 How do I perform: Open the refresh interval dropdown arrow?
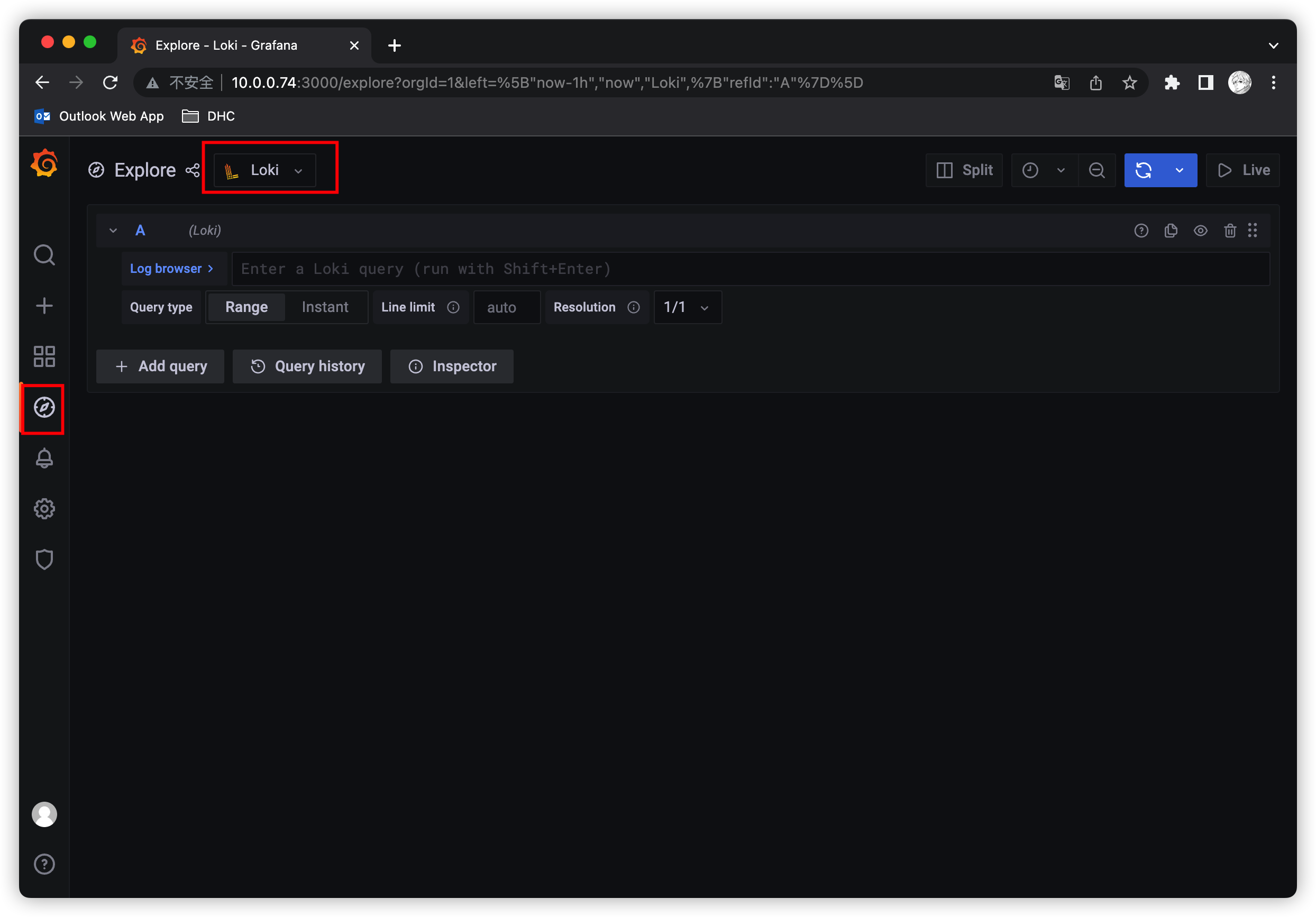pos(1179,170)
